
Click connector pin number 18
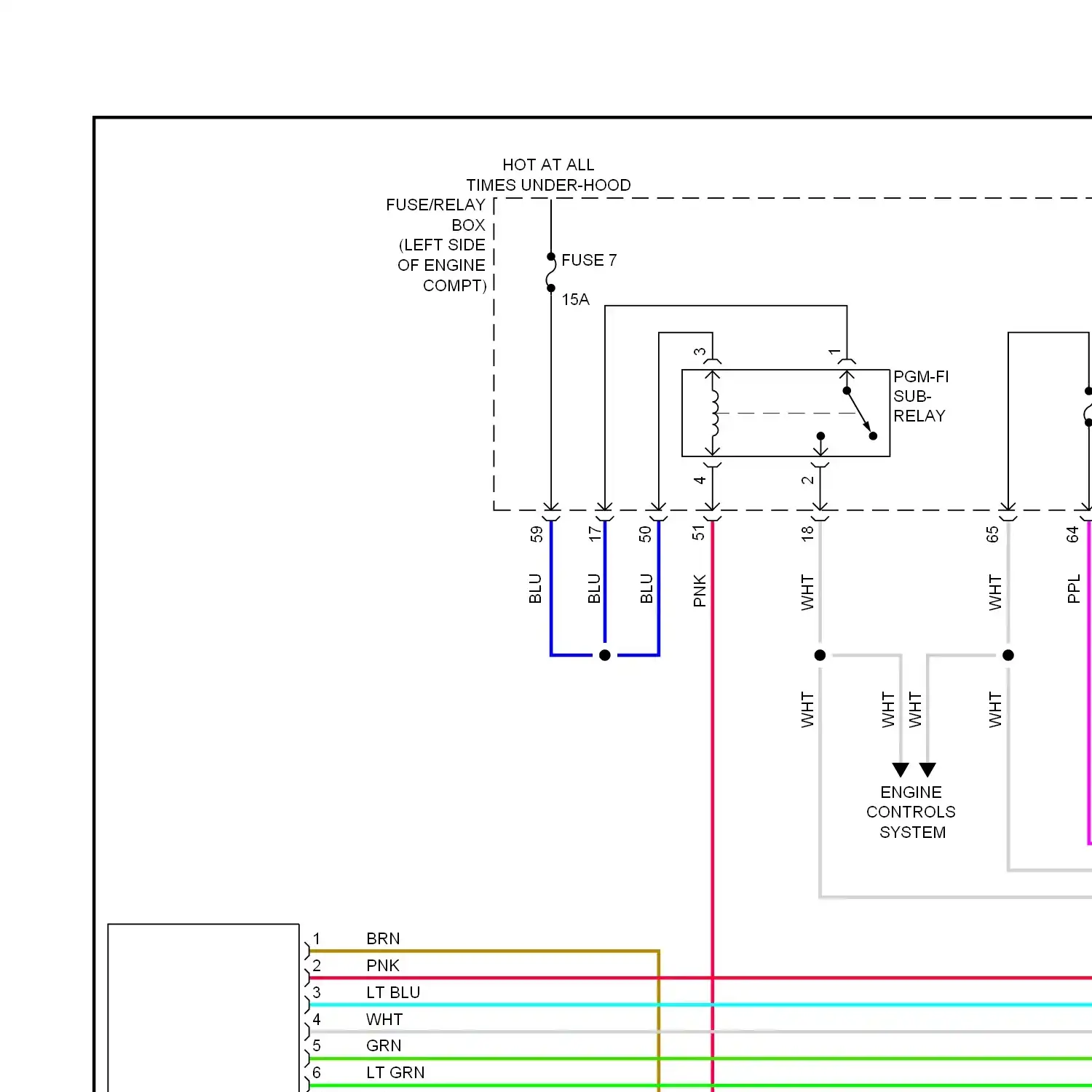[807, 534]
